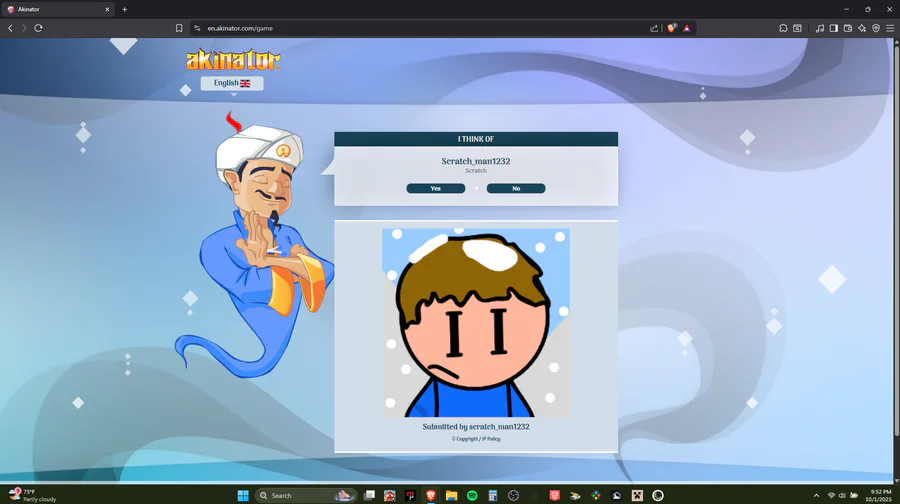The height and width of the screenshot is (504, 900).
Task: Open site information icon in address bar
Action: click(x=197, y=28)
